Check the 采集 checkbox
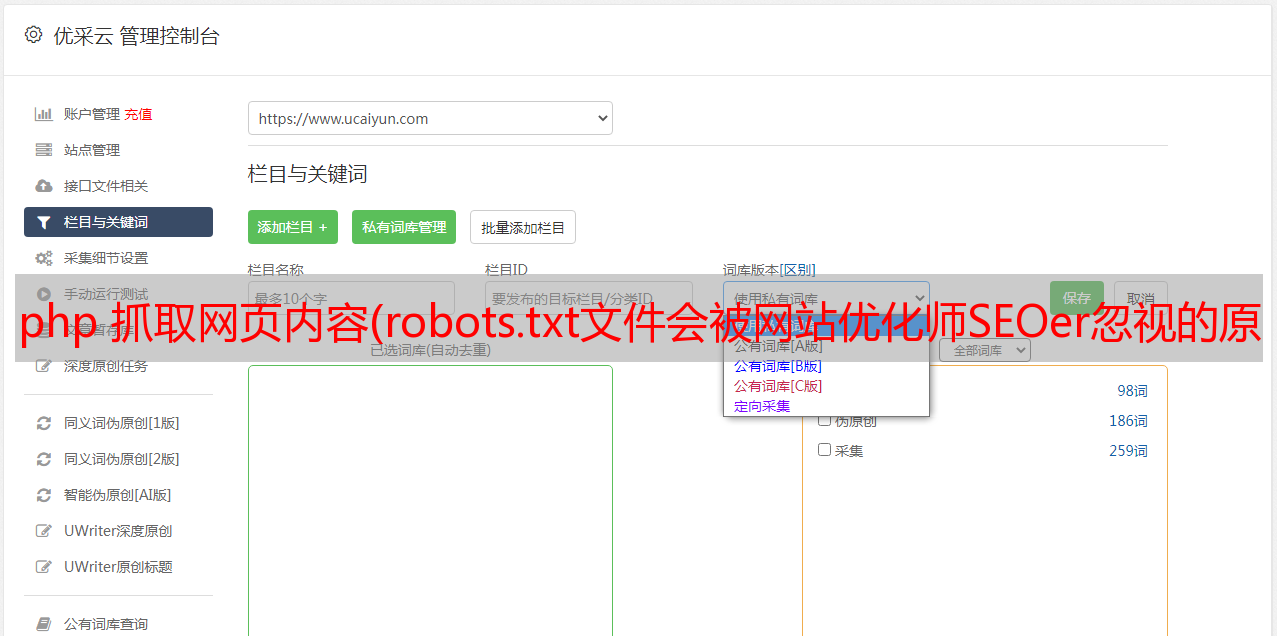Screen dimensions: 1277x636 coord(825,450)
